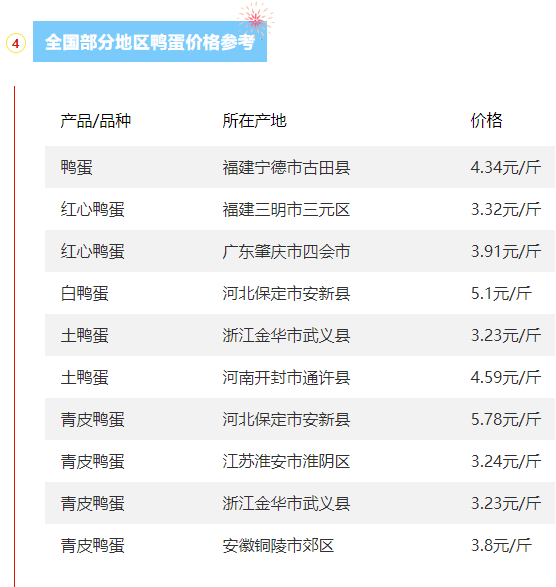
Task: Select the blue banner title 全国部分地区鸭蛋价格参考
Action: [x=150, y=42]
